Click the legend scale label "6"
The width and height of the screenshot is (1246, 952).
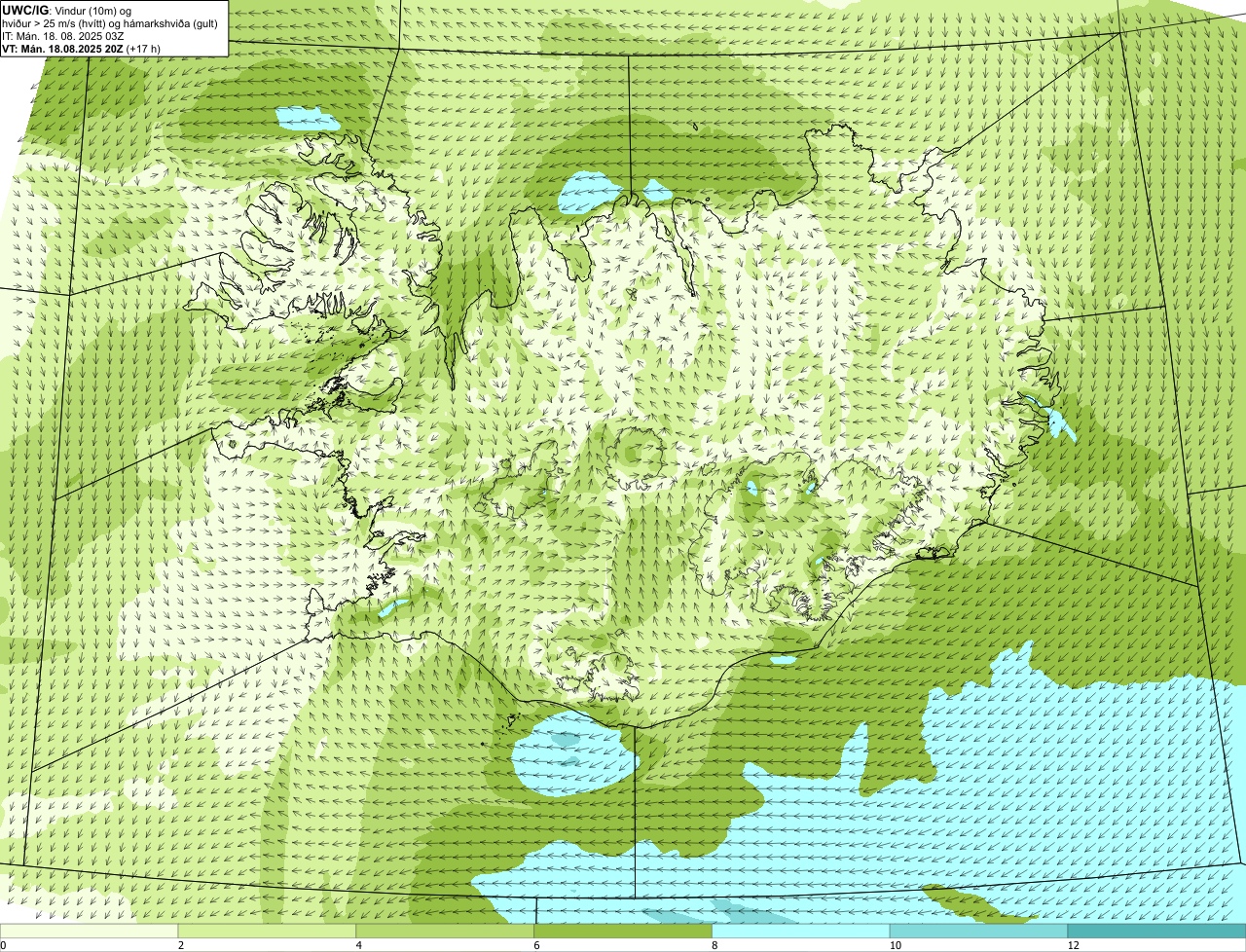pyautogui.click(x=537, y=945)
